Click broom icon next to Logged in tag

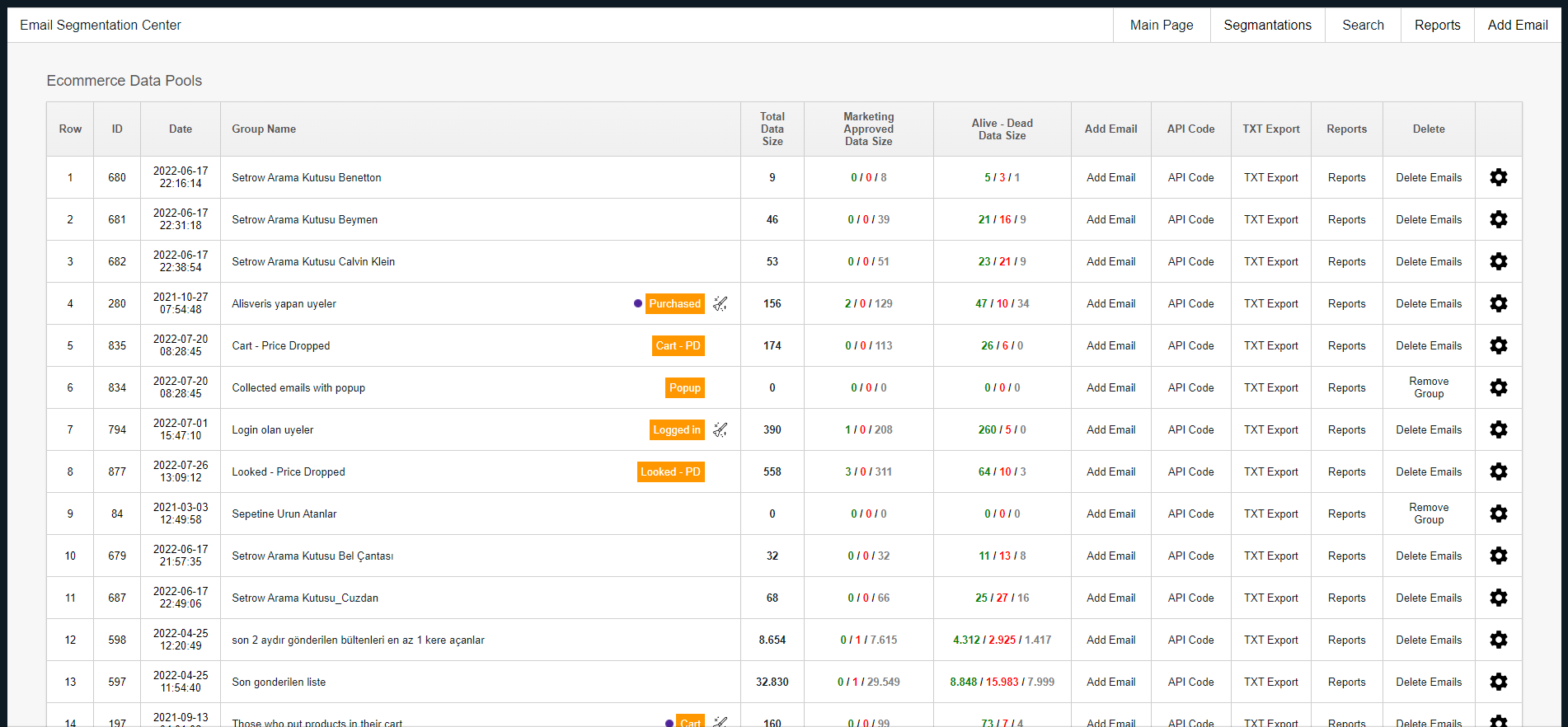(721, 429)
